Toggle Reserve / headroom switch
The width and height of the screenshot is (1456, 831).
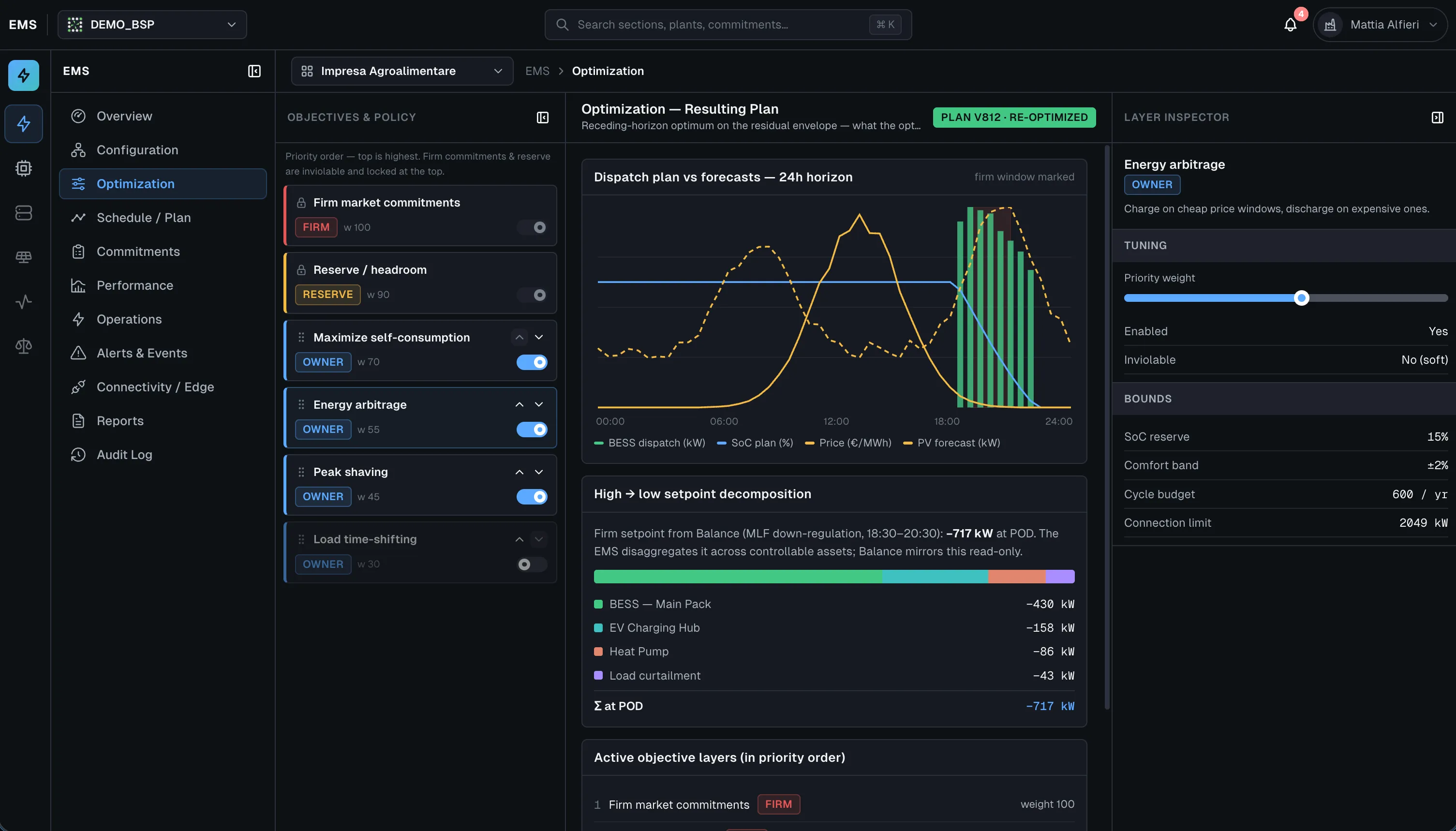click(x=532, y=295)
